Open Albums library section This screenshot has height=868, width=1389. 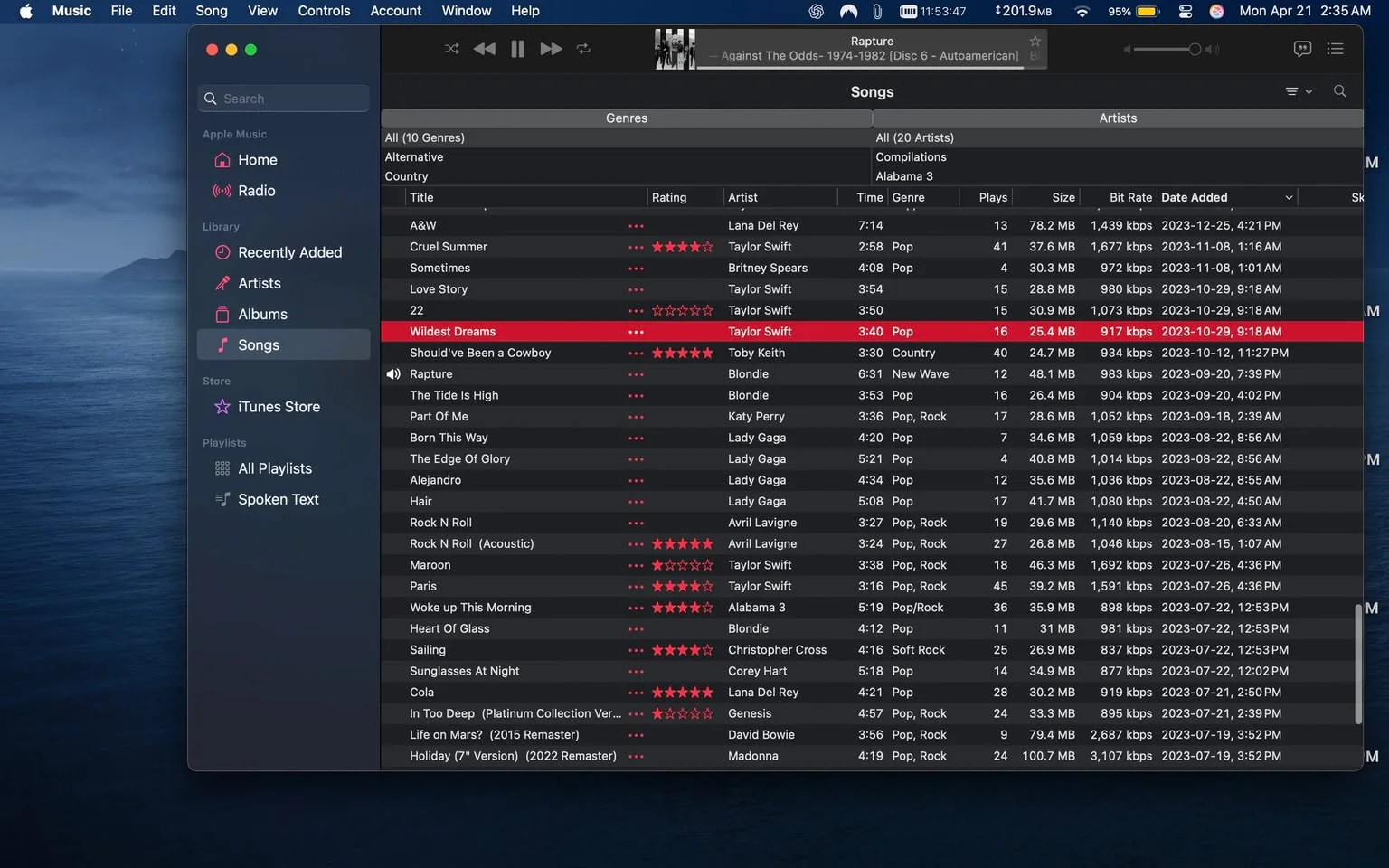(x=283, y=314)
